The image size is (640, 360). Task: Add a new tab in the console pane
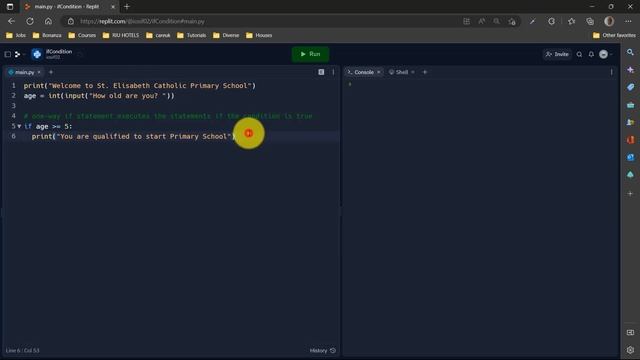424,72
